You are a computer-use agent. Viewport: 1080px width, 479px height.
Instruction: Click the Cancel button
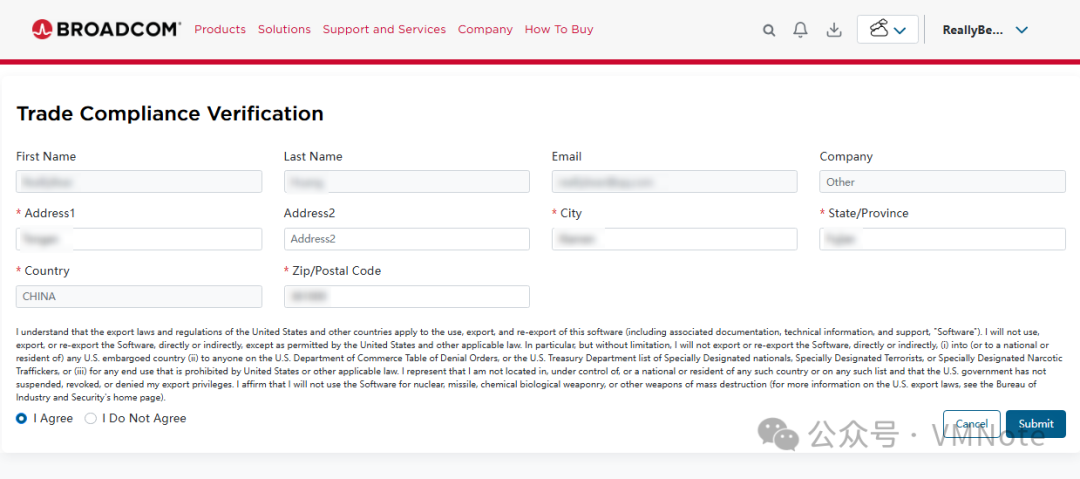tap(972, 424)
